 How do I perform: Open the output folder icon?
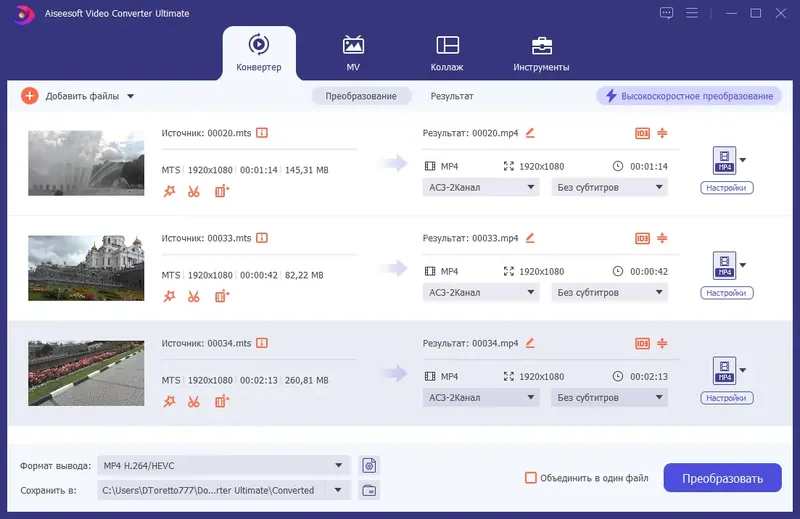369,490
